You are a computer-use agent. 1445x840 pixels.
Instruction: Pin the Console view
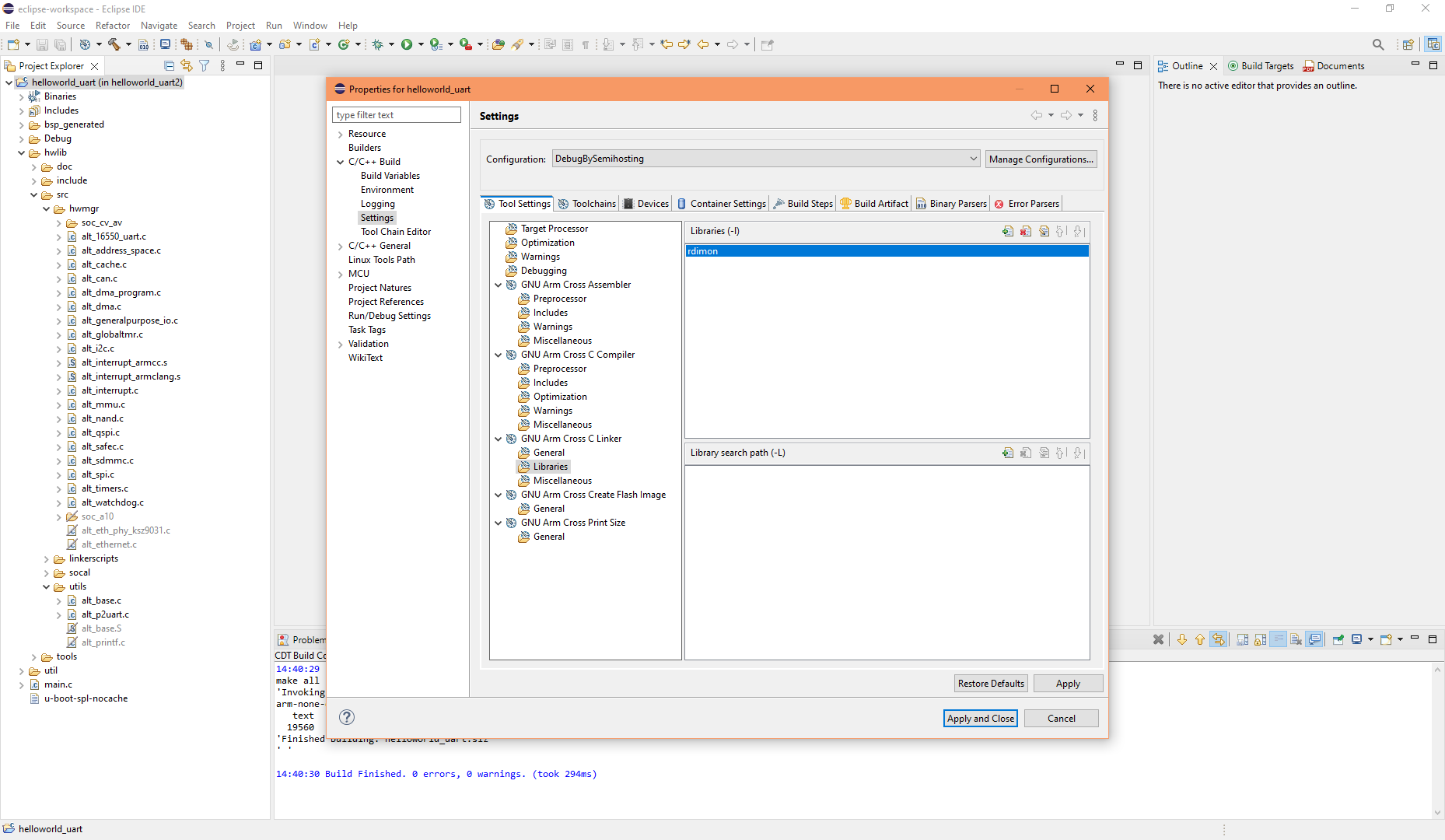tap(1339, 639)
